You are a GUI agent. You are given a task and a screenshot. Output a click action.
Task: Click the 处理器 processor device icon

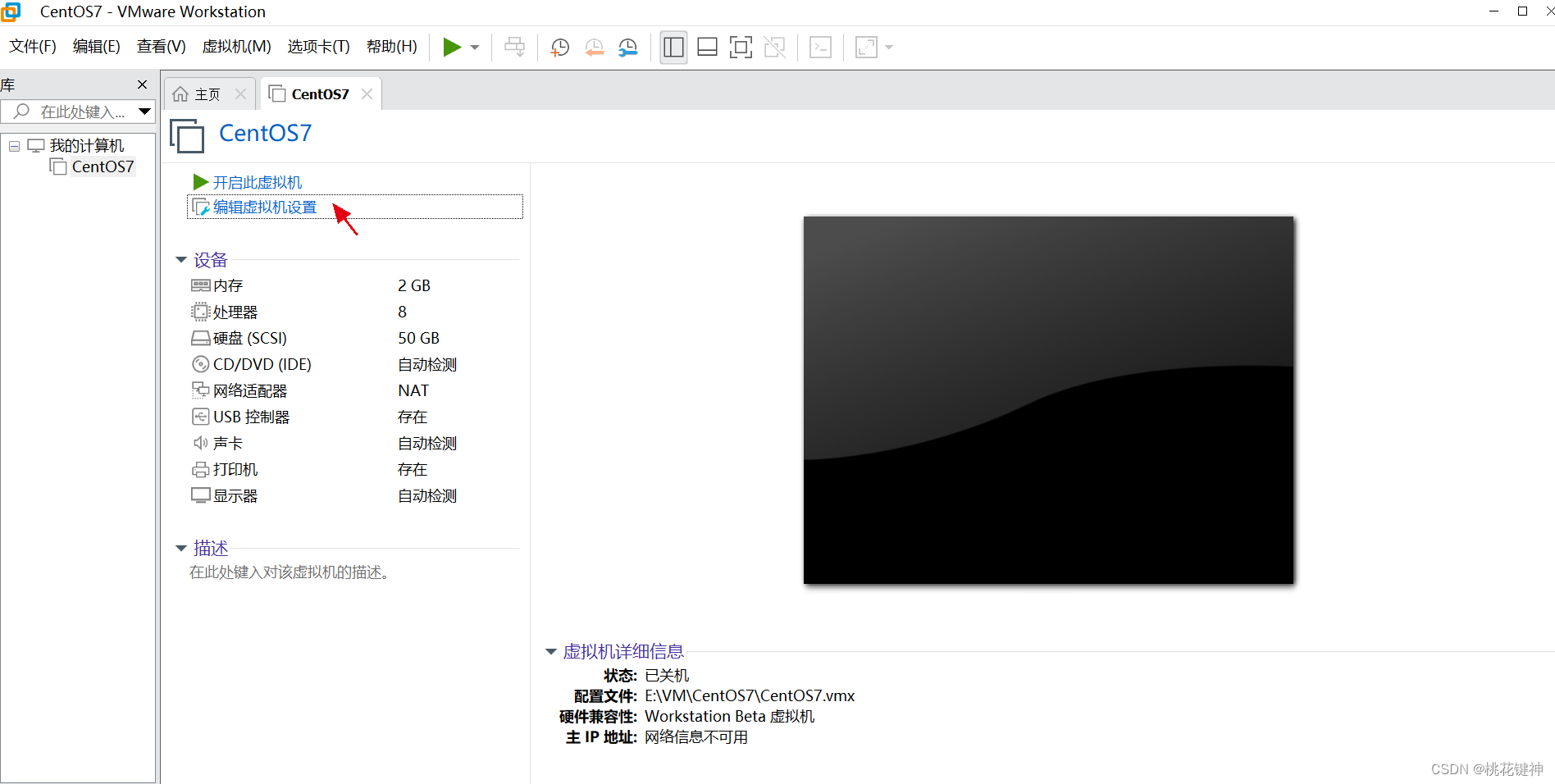[200, 312]
